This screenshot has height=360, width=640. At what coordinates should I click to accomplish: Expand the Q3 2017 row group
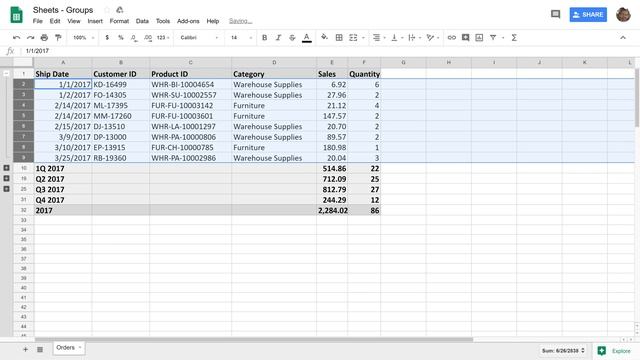pyautogui.click(x=7, y=189)
